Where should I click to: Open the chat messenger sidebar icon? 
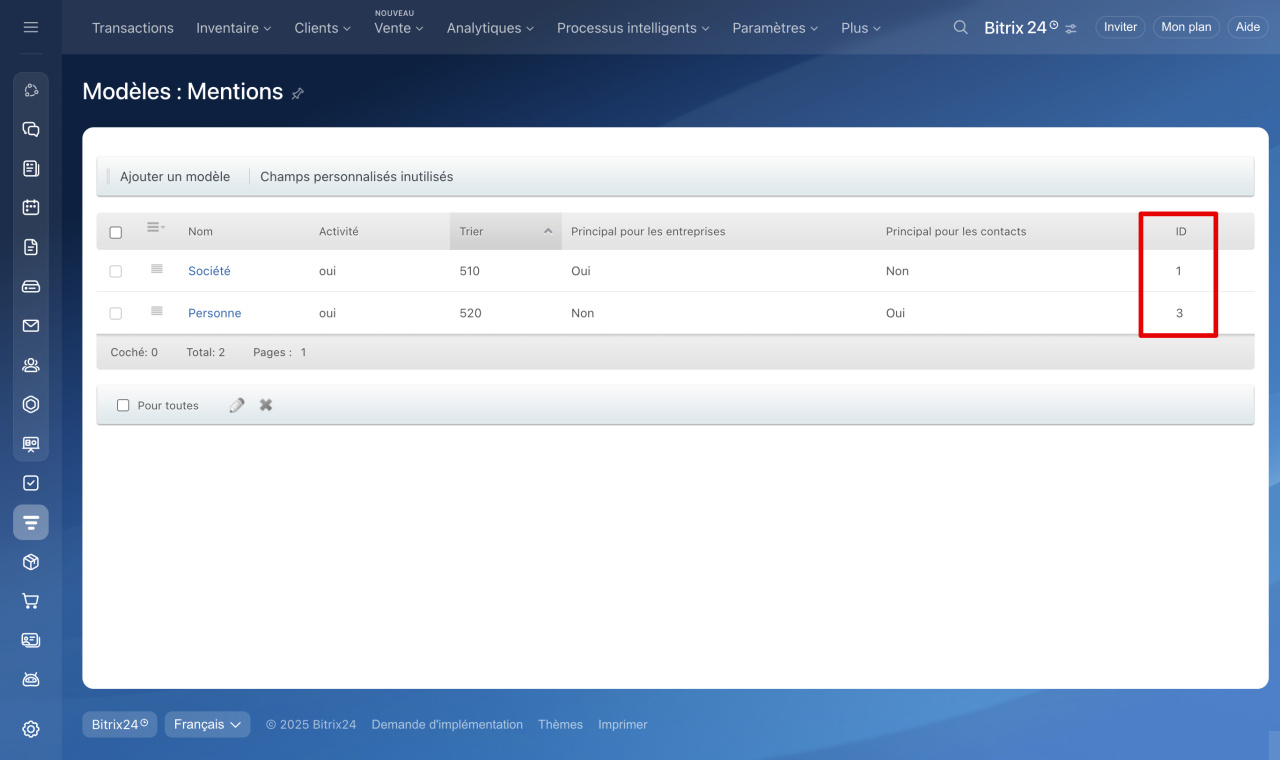(31, 129)
